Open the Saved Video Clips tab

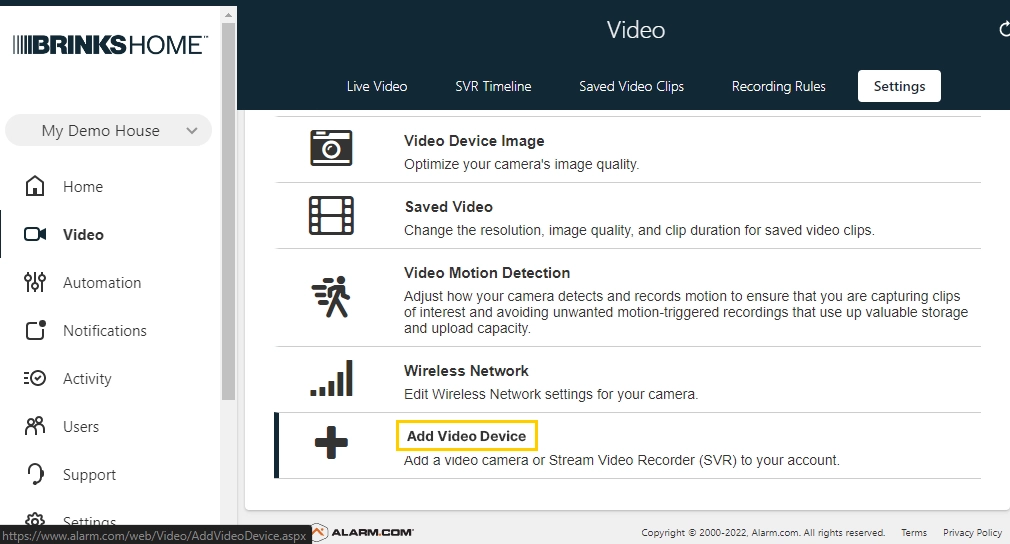tap(631, 86)
